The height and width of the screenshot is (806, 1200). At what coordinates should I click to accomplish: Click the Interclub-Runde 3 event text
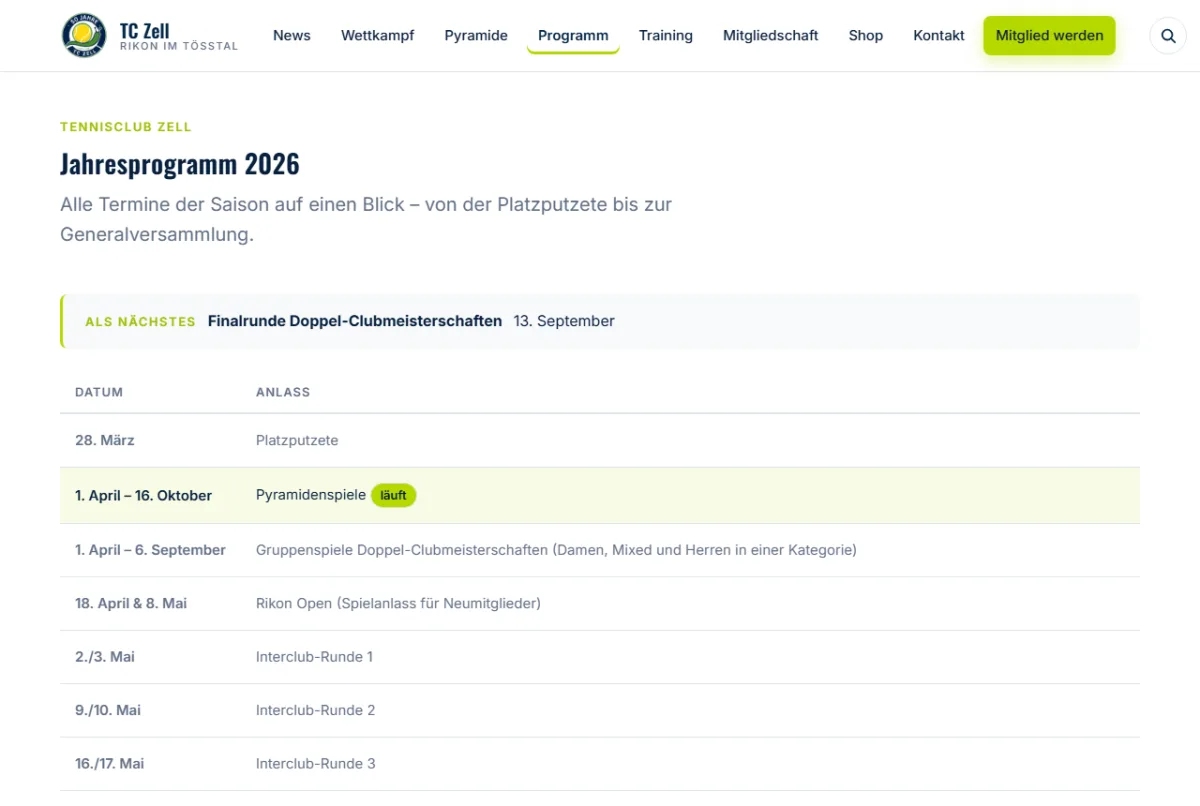click(316, 763)
